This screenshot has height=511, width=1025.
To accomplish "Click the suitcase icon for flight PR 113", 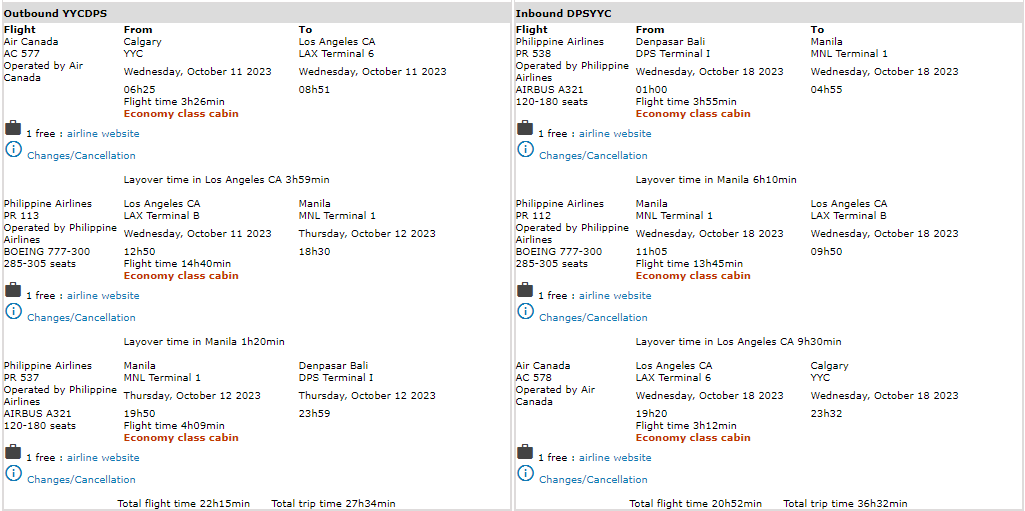I will (x=13, y=291).
